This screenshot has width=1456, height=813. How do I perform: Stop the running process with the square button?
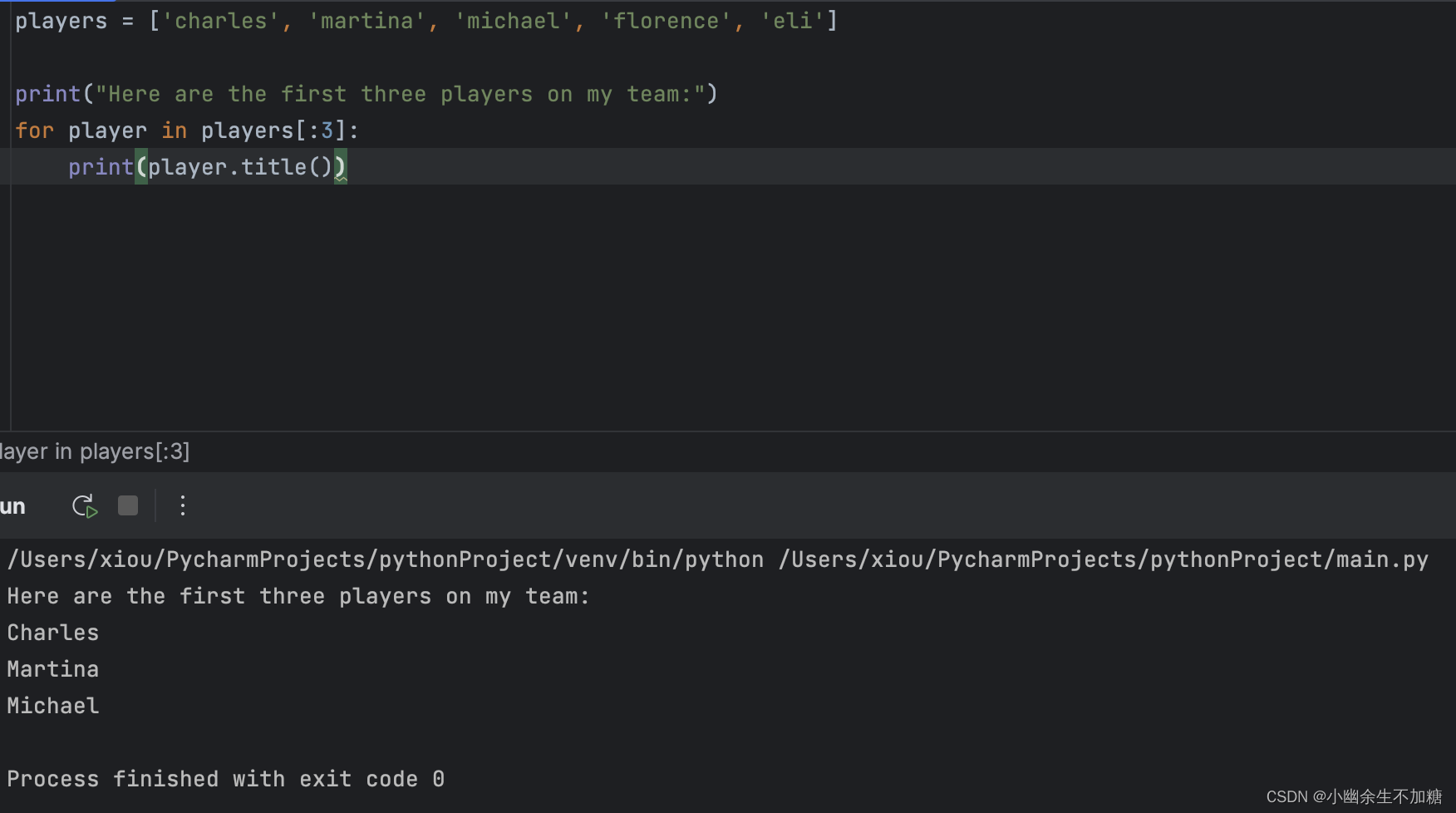[128, 505]
